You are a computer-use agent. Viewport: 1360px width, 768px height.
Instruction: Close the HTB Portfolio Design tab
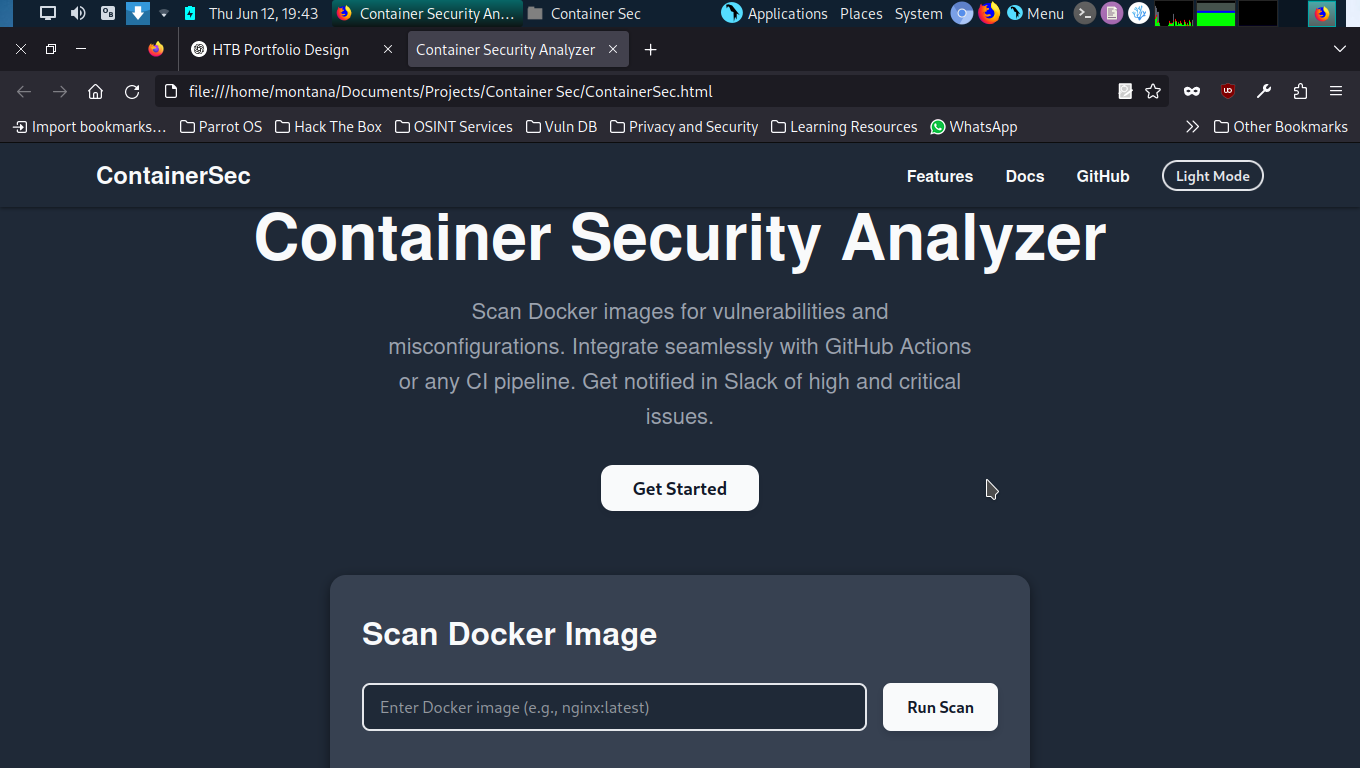[388, 49]
